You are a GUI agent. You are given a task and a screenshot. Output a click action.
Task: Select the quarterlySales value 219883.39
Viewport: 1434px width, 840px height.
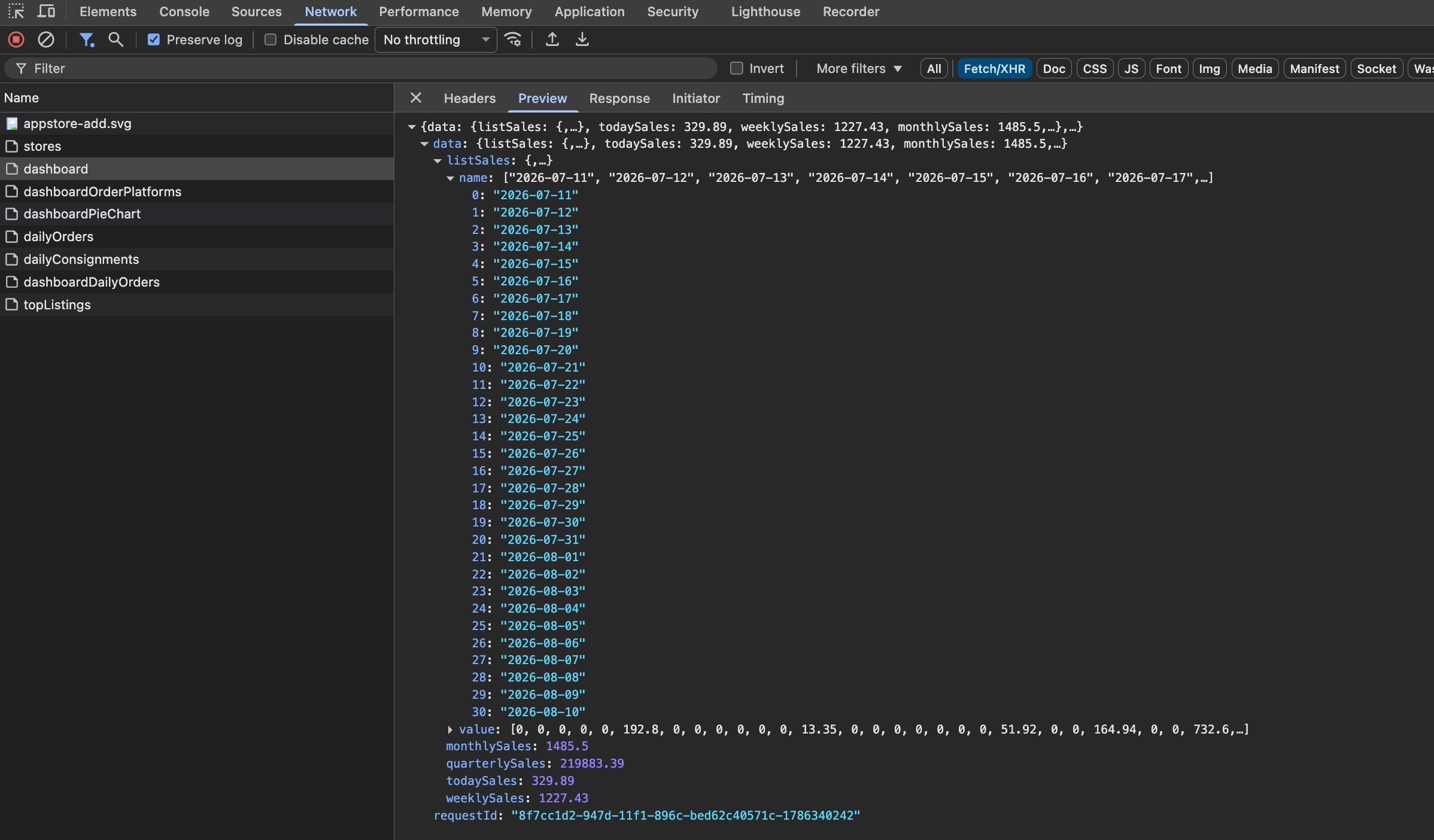[592, 763]
